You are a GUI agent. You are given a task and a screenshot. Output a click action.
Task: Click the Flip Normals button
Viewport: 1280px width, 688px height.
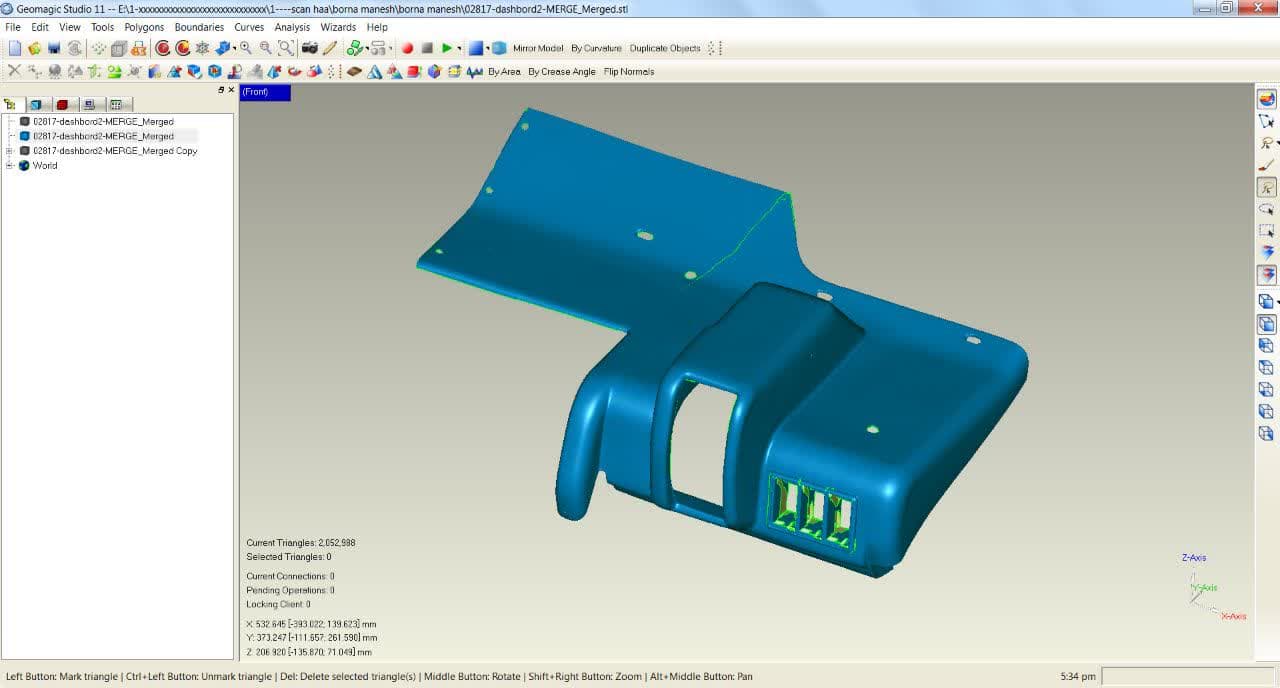point(629,72)
